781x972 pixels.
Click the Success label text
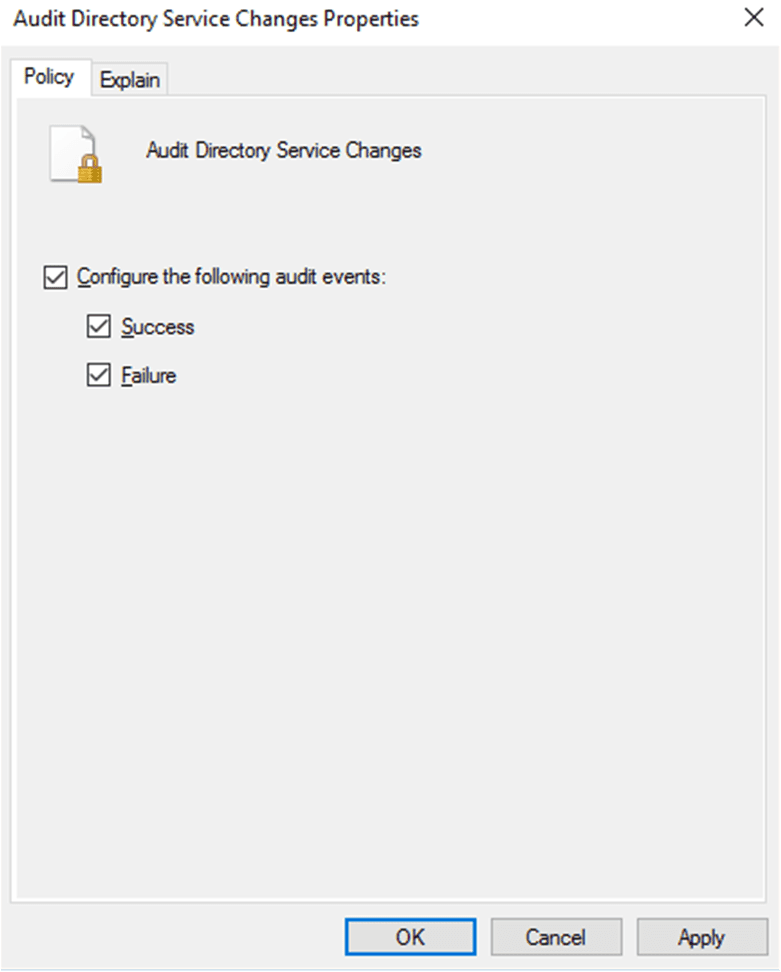click(x=158, y=327)
